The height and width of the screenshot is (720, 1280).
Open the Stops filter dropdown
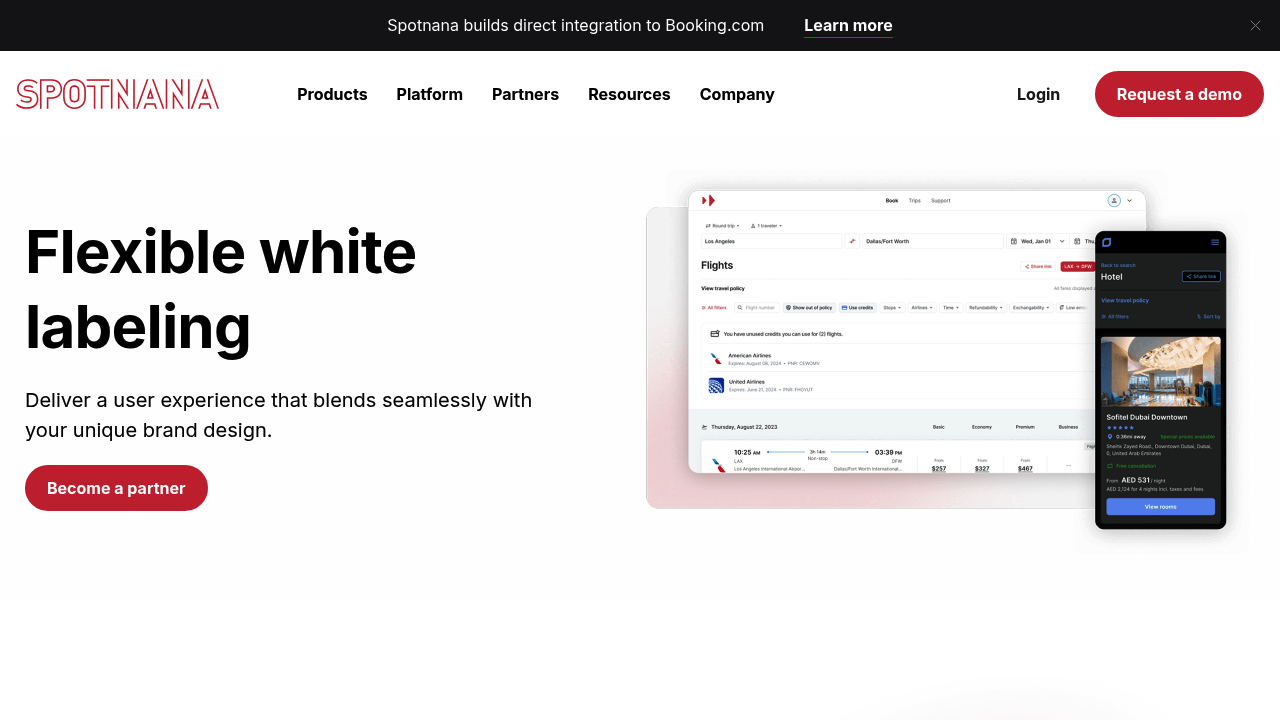[892, 308]
